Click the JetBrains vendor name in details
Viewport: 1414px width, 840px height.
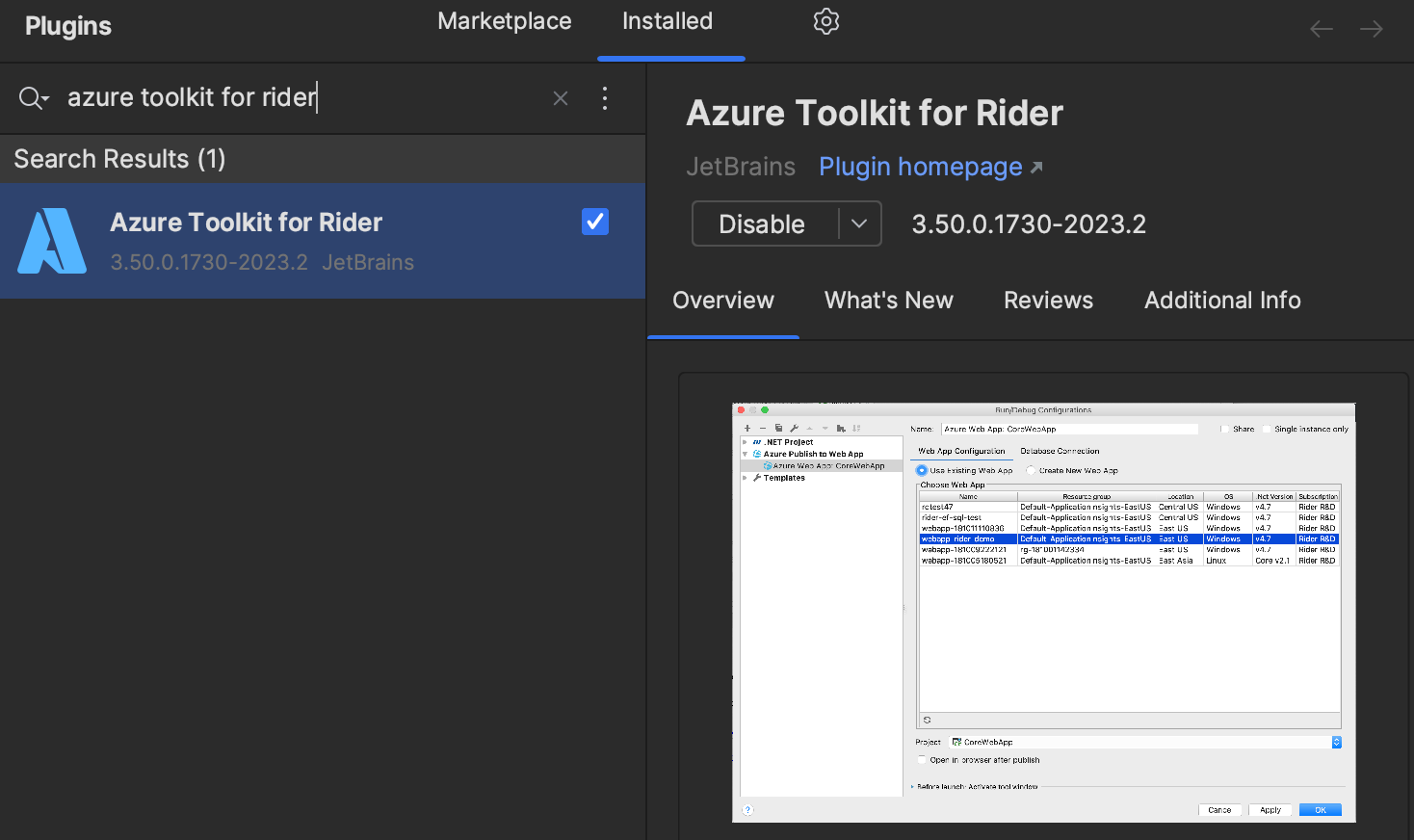click(741, 167)
